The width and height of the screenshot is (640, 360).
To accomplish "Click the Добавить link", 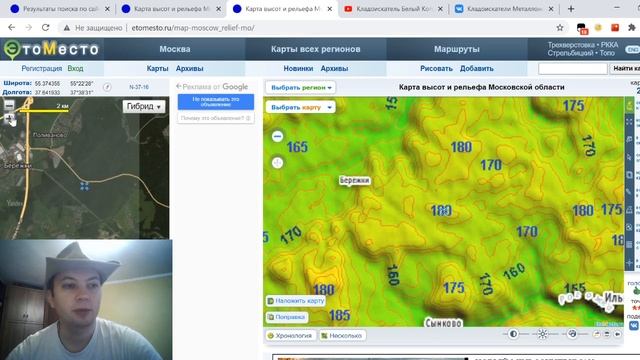I will pos(477,69).
